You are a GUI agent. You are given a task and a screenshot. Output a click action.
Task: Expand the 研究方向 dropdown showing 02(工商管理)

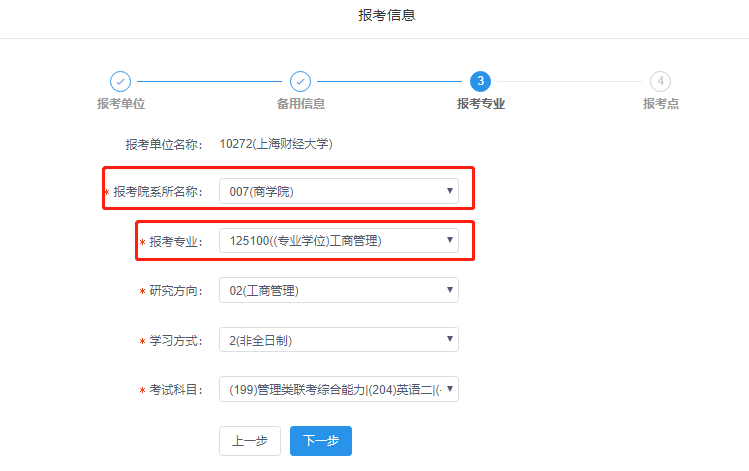pos(338,291)
